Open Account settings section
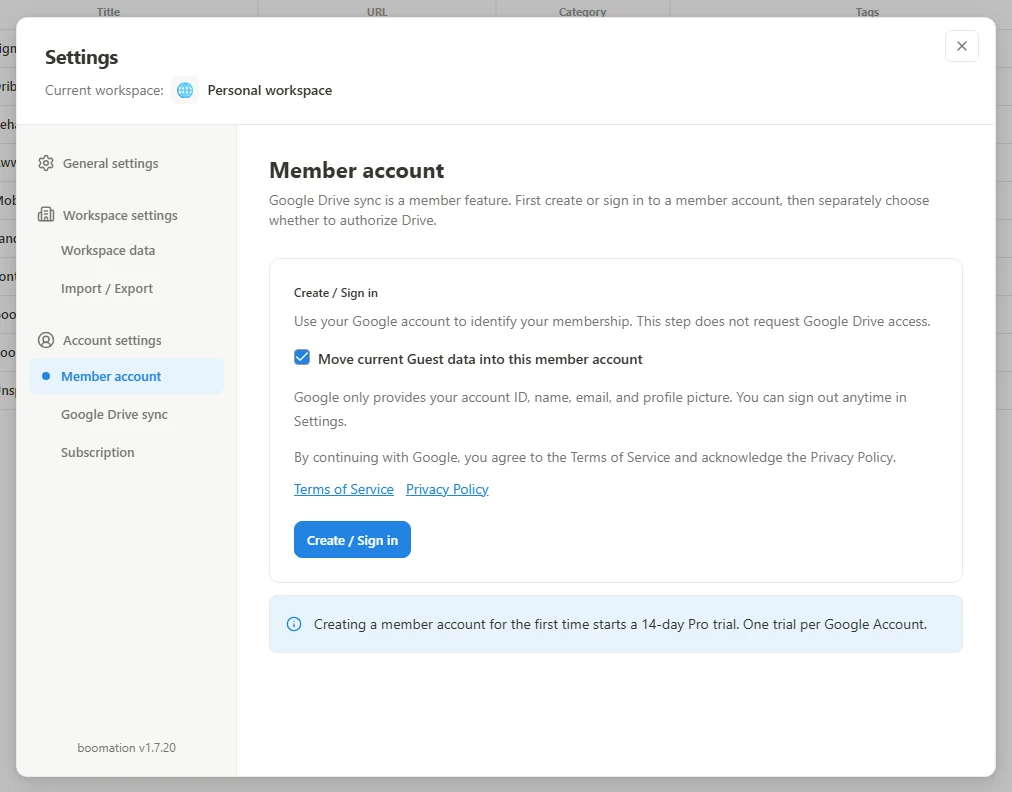Screen dimensions: 1012x792 pos(112,340)
